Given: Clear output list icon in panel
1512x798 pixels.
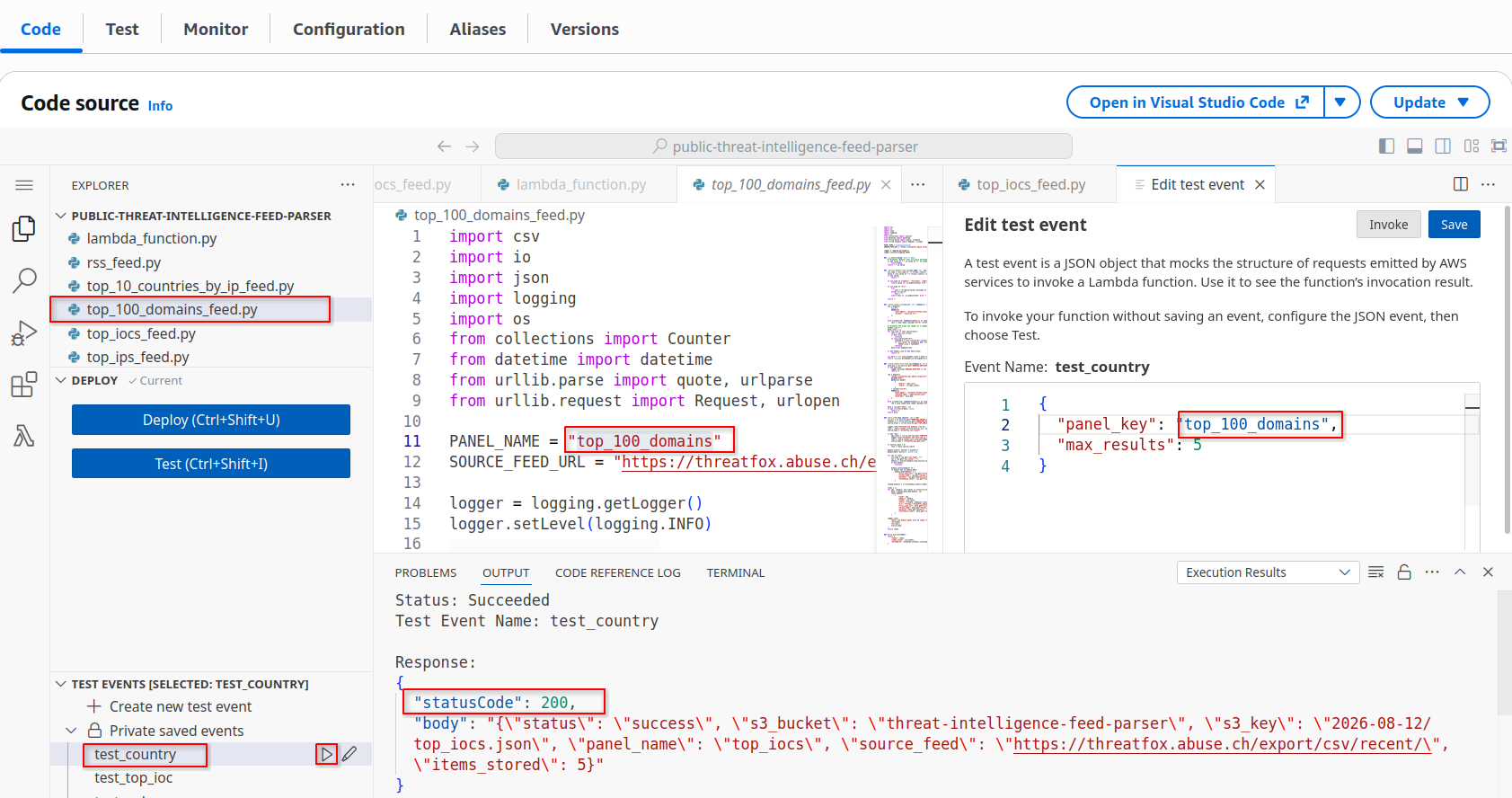Looking at the screenshot, I should 1375,572.
